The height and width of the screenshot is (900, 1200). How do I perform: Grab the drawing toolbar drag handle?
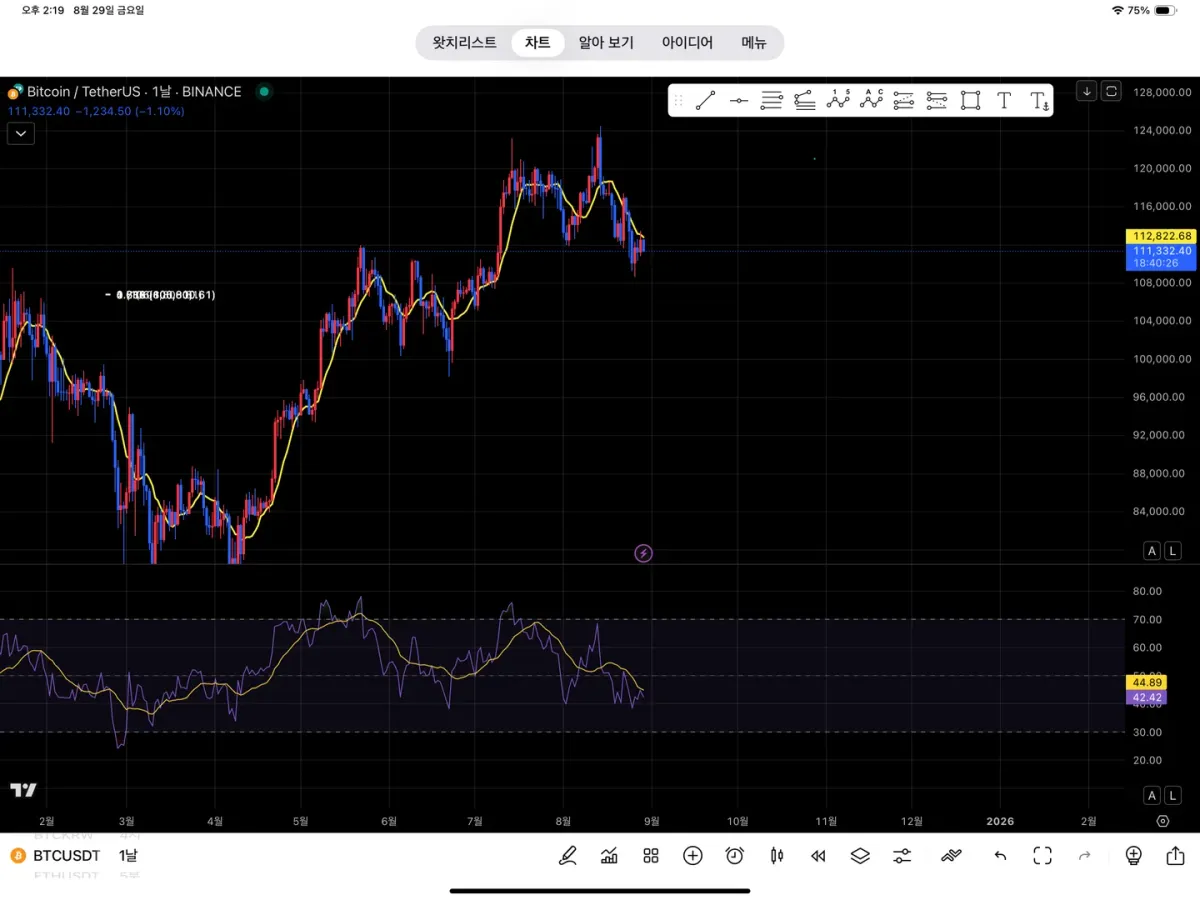point(679,100)
